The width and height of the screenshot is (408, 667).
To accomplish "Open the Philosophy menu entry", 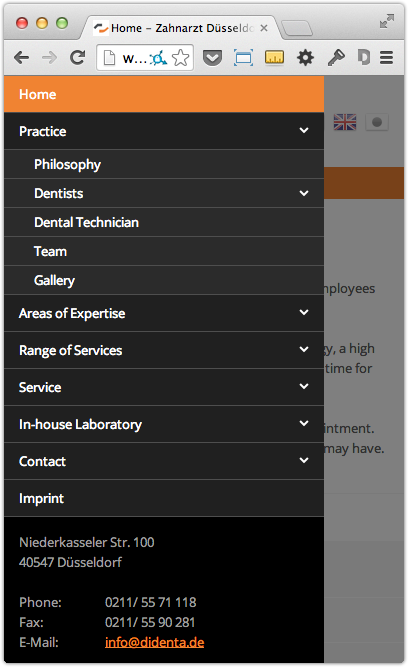I will 164,164.
